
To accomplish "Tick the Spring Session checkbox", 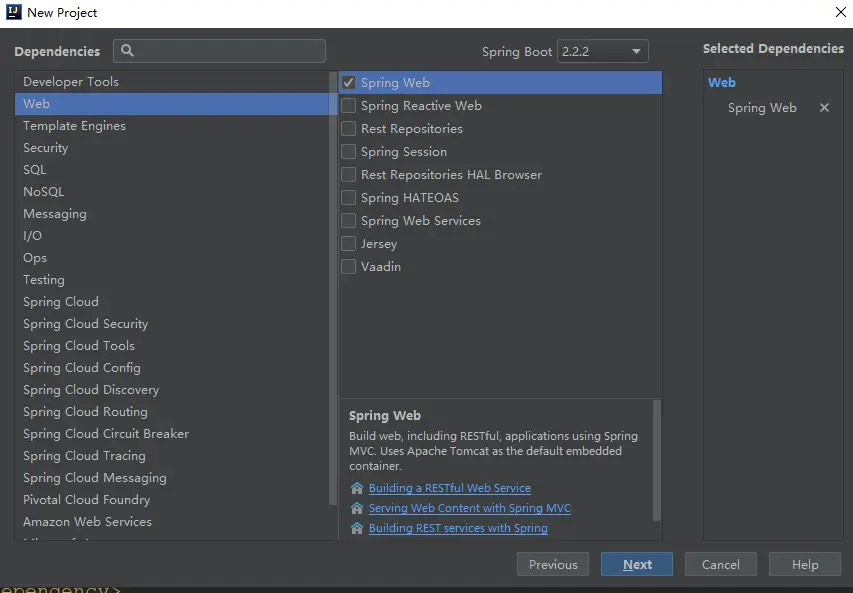I will pos(348,152).
